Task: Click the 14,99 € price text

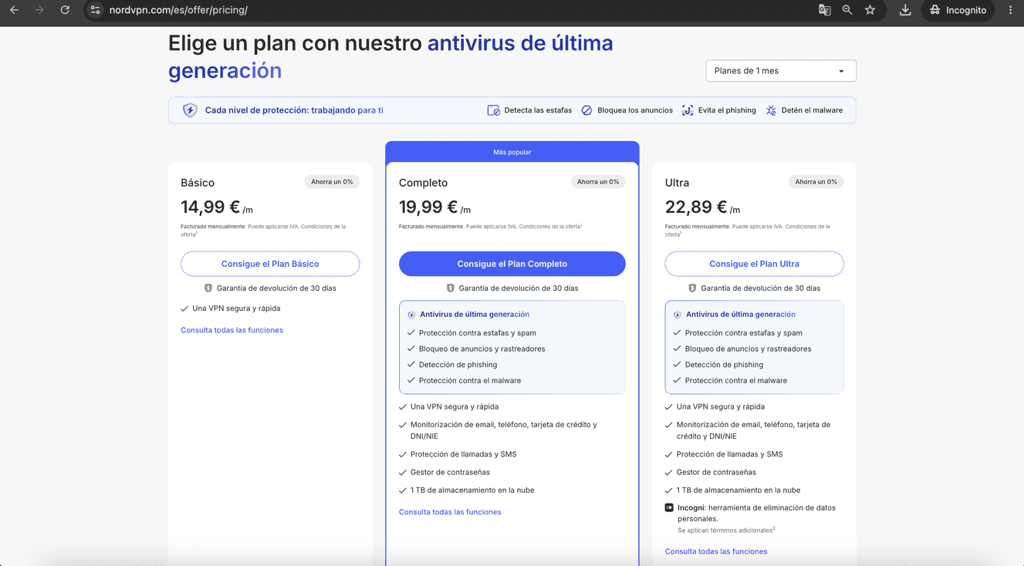Action: pos(210,207)
